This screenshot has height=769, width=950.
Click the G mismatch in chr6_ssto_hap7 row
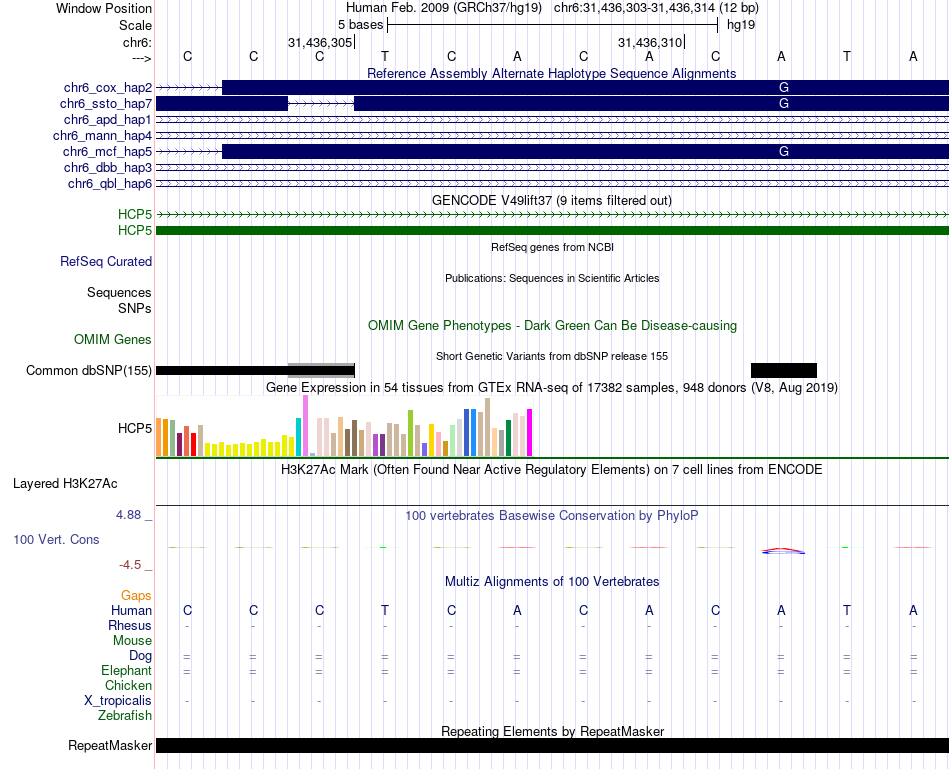[x=783, y=104]
